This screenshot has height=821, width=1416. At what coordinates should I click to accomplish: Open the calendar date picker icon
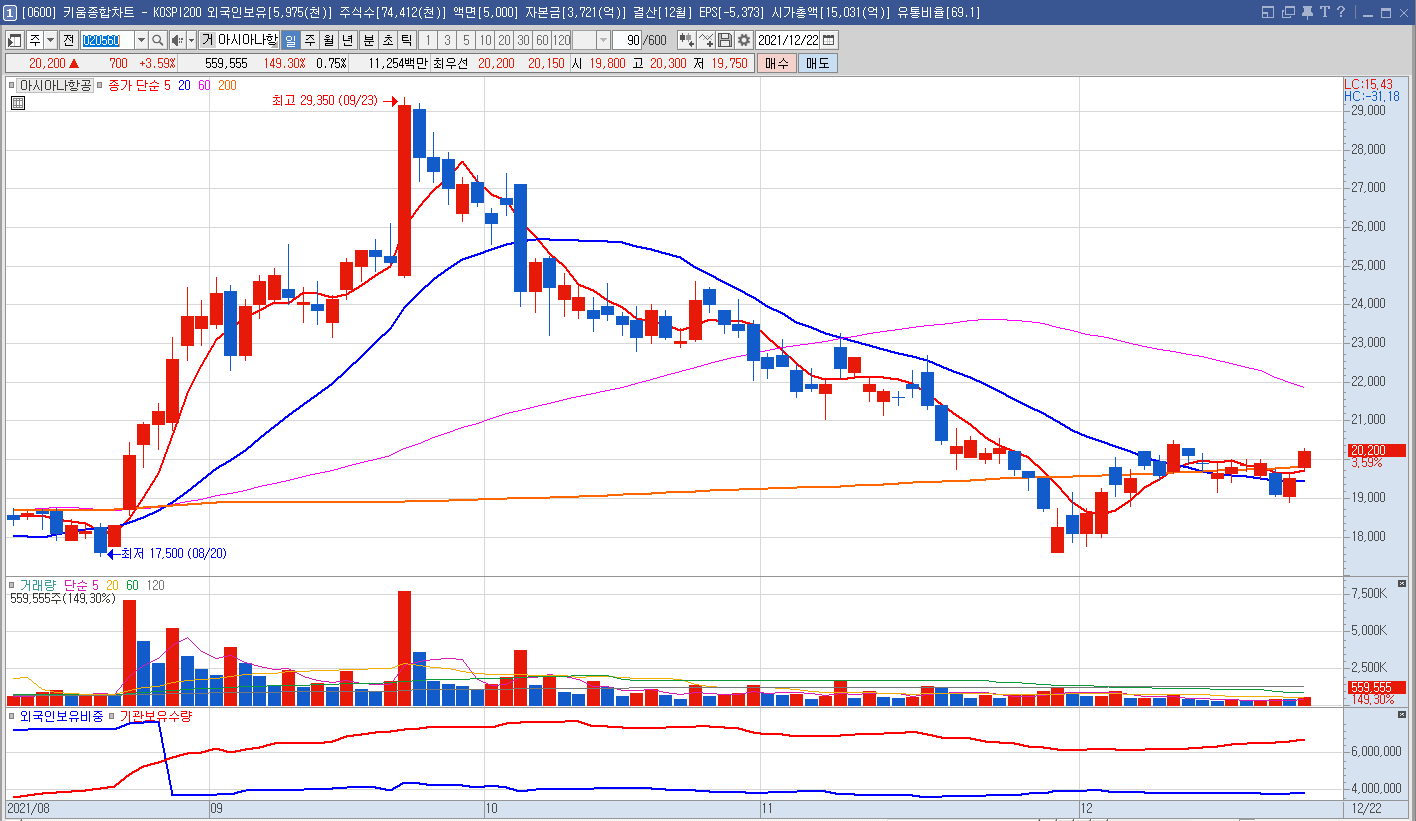[x=829, y=40]
